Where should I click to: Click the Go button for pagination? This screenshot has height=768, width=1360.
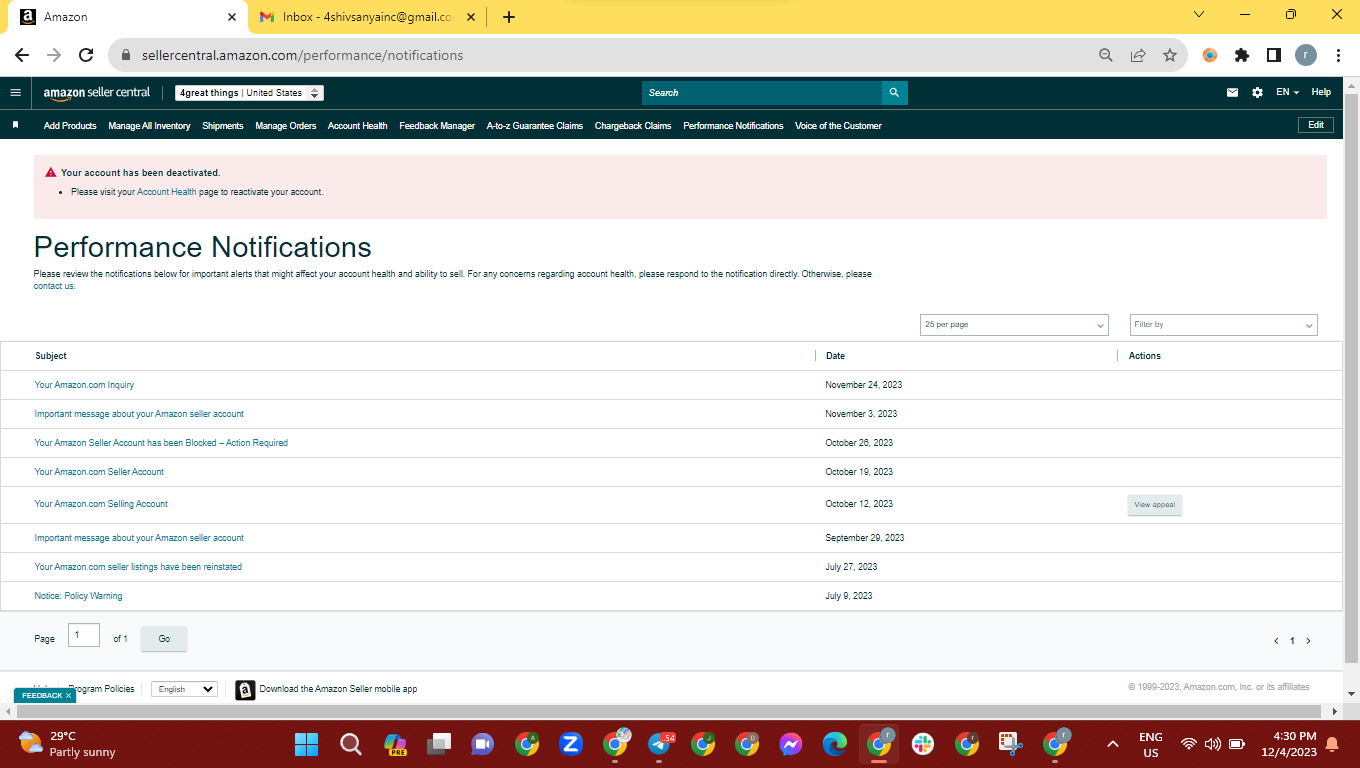point(164,639)
